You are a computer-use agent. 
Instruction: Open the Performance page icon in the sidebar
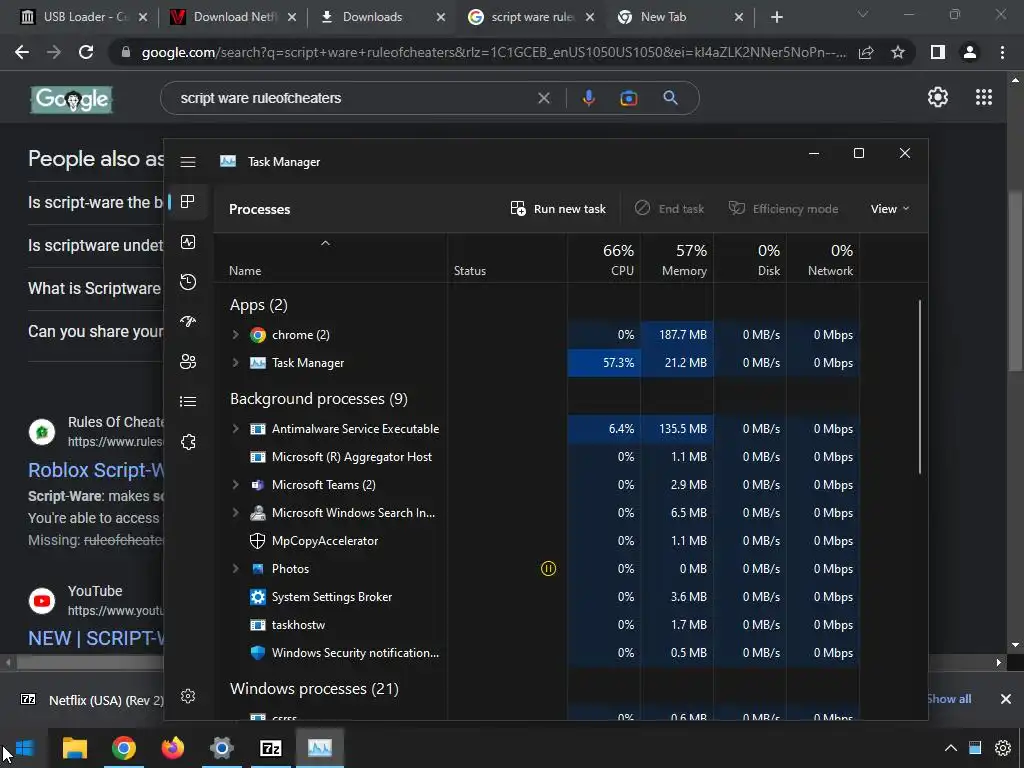188,242
